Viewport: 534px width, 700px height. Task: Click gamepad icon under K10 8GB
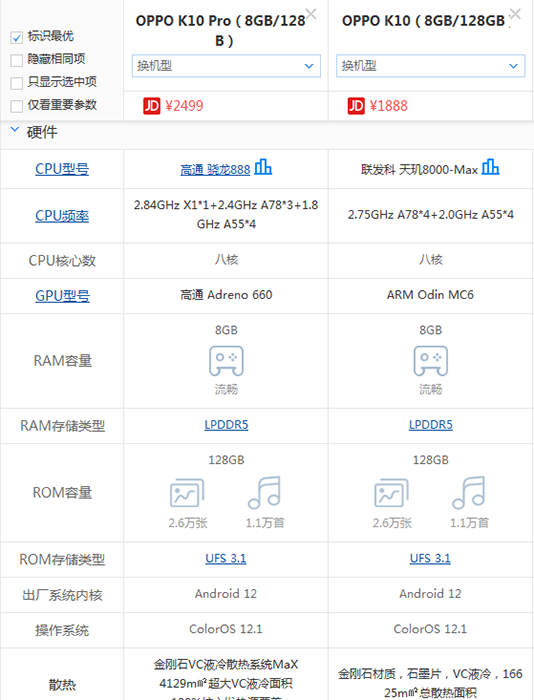tap(431, 361)
